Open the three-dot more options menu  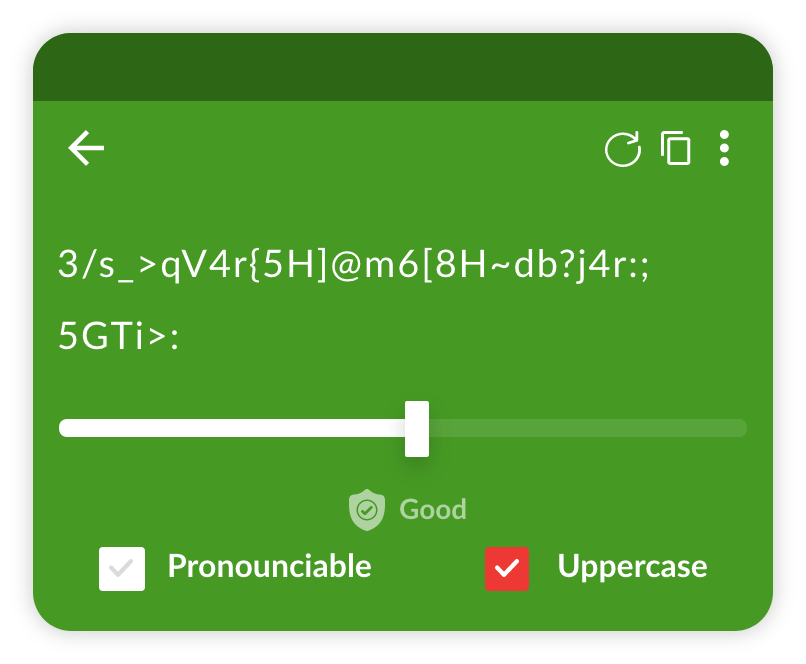pyautogui.click(x=724, y=148)
